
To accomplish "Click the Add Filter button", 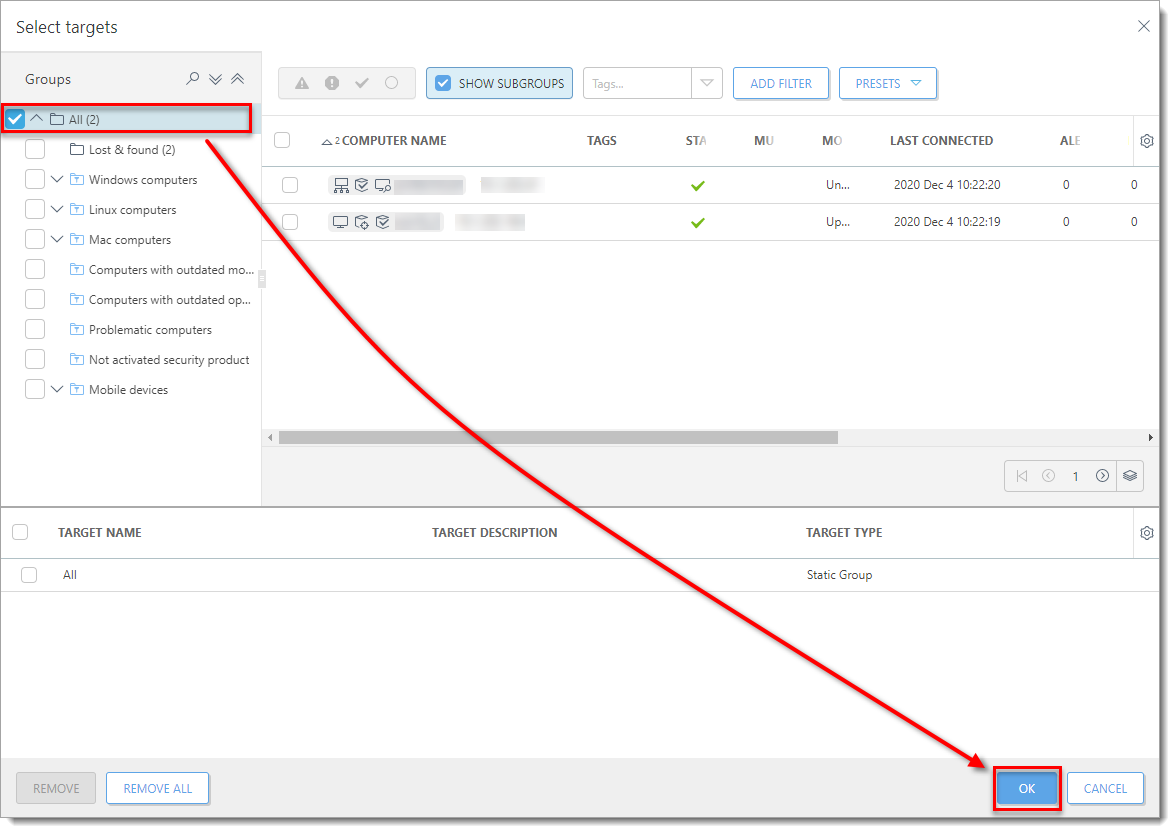I will point(780,83).
